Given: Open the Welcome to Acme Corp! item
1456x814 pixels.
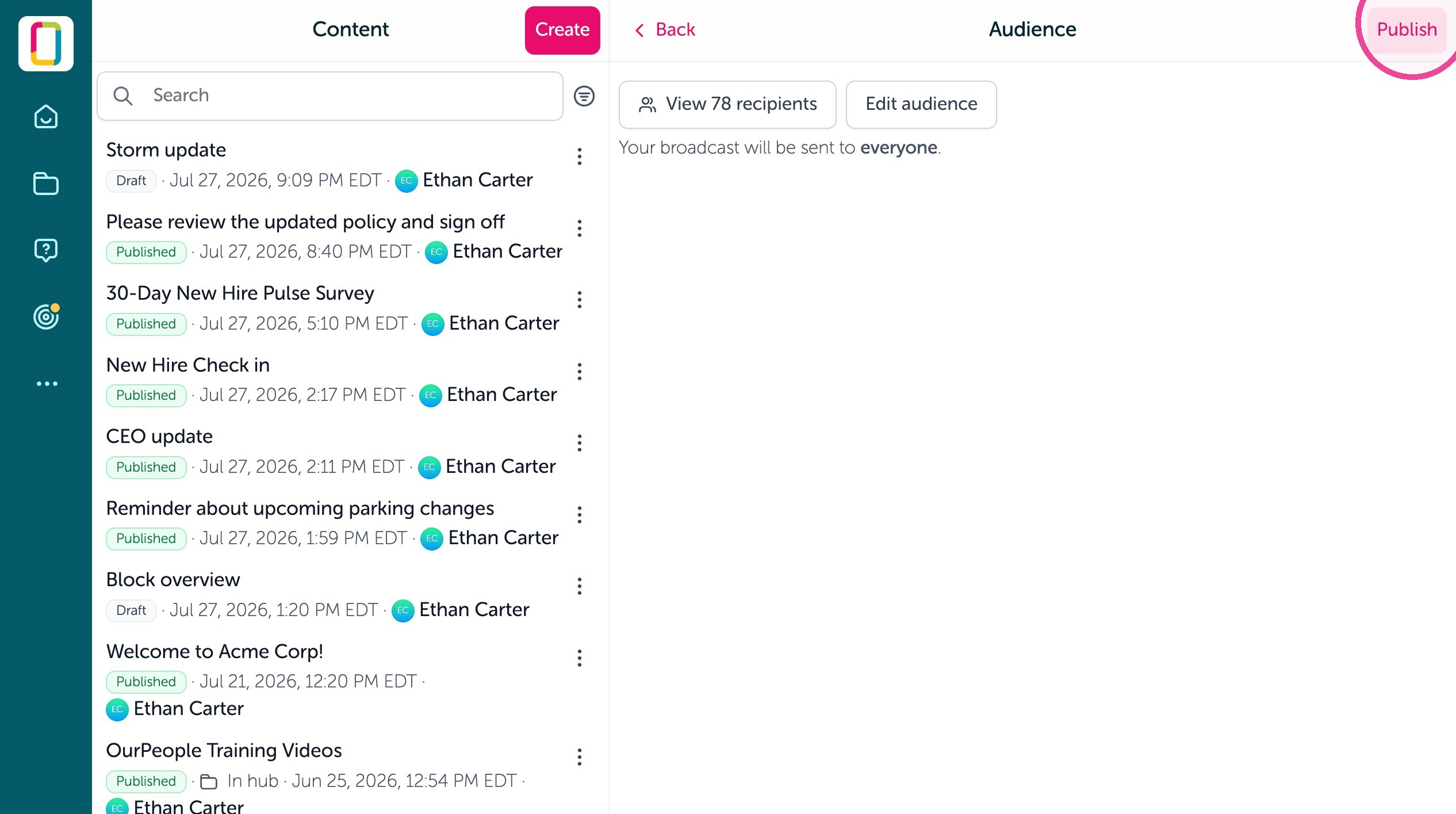Looking at the screenshot, I should tap(334, 680).
